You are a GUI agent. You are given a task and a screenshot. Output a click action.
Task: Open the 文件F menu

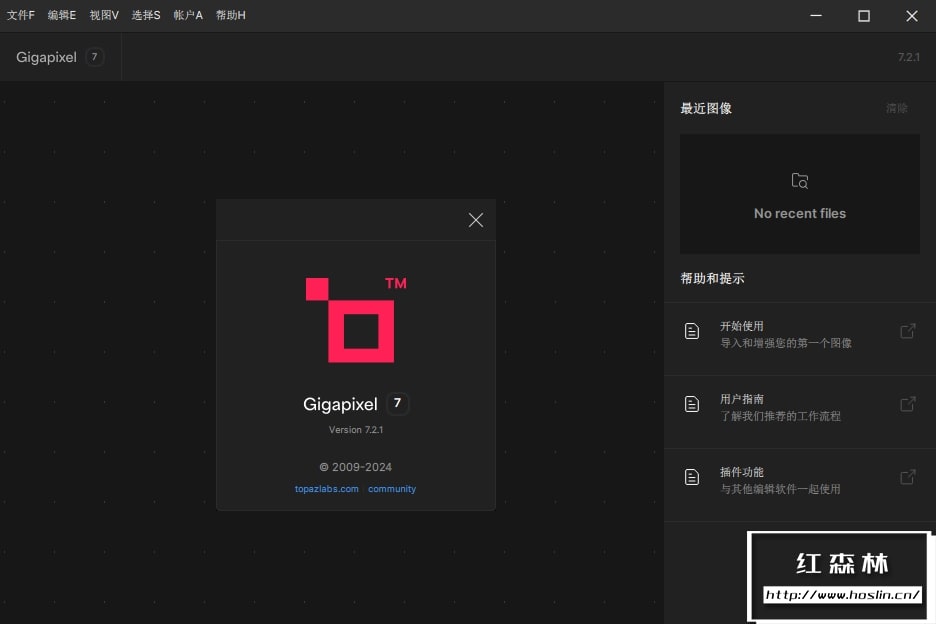pos(21,16)
